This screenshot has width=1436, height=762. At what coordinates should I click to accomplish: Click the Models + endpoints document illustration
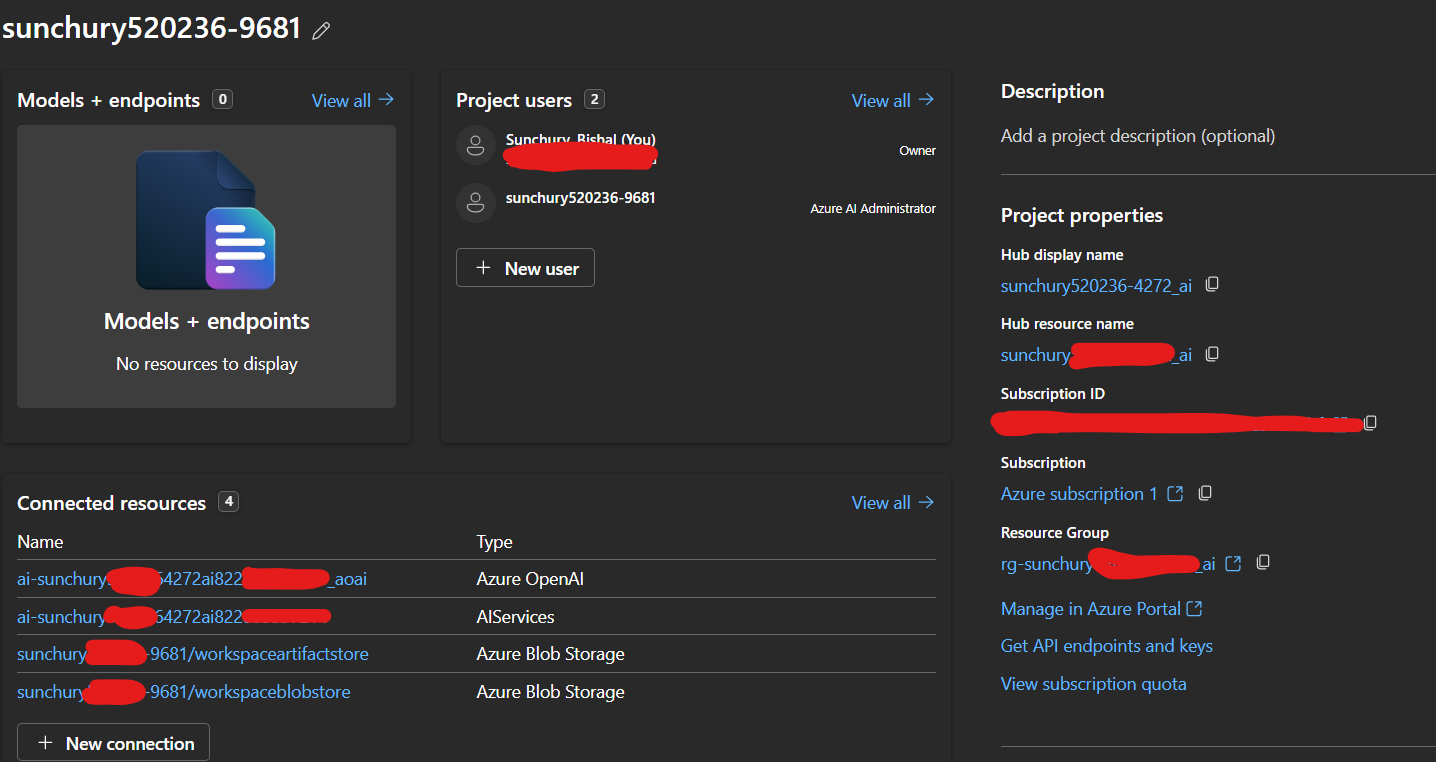click(x=206, y=220)
